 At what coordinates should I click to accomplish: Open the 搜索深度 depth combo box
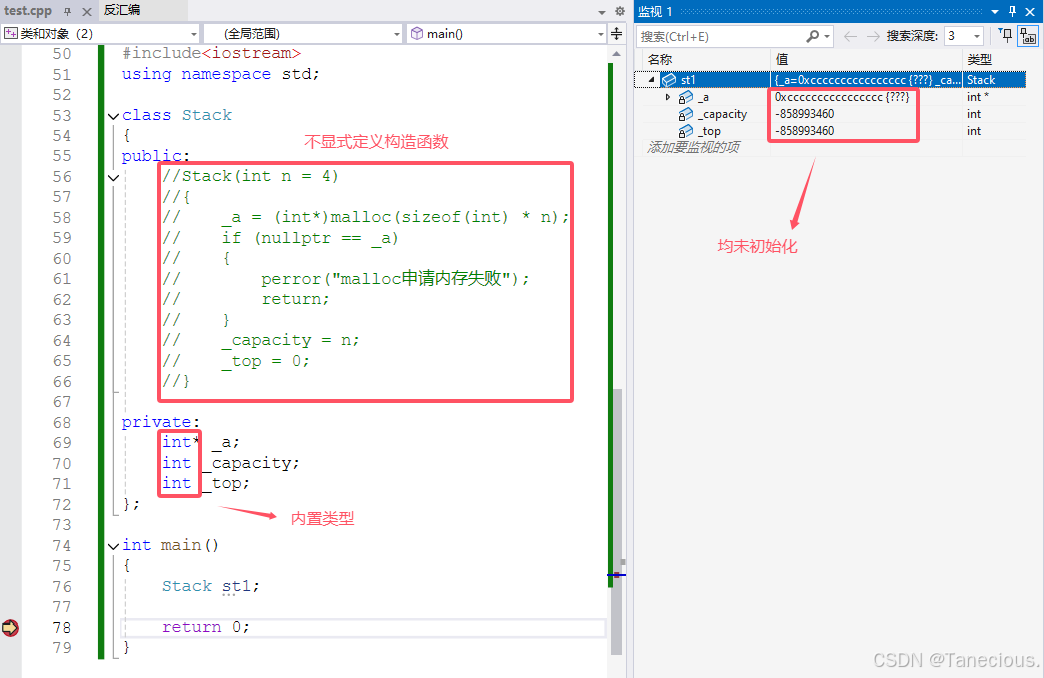[964, 36]
